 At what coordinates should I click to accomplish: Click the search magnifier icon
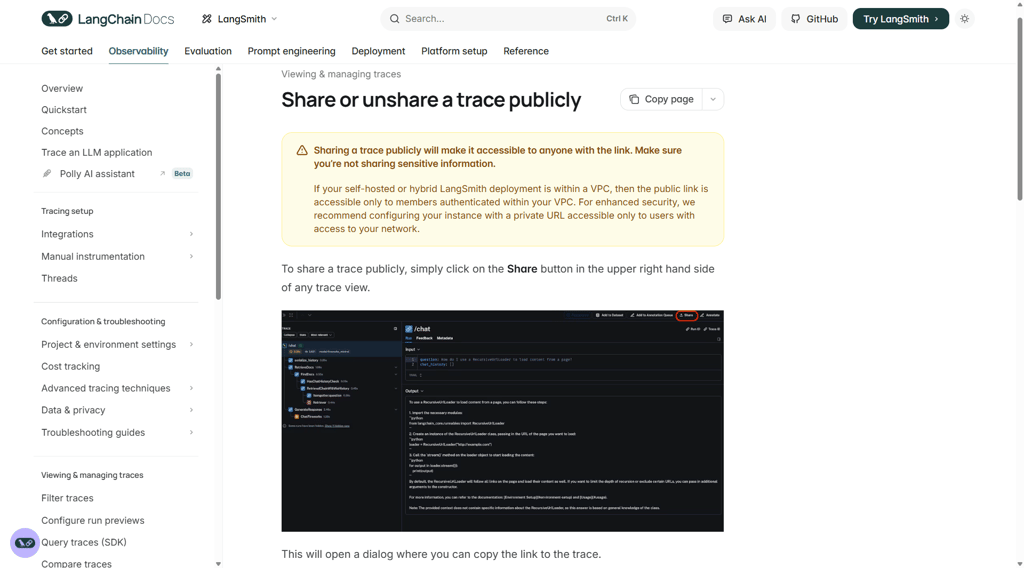[394, 19]
